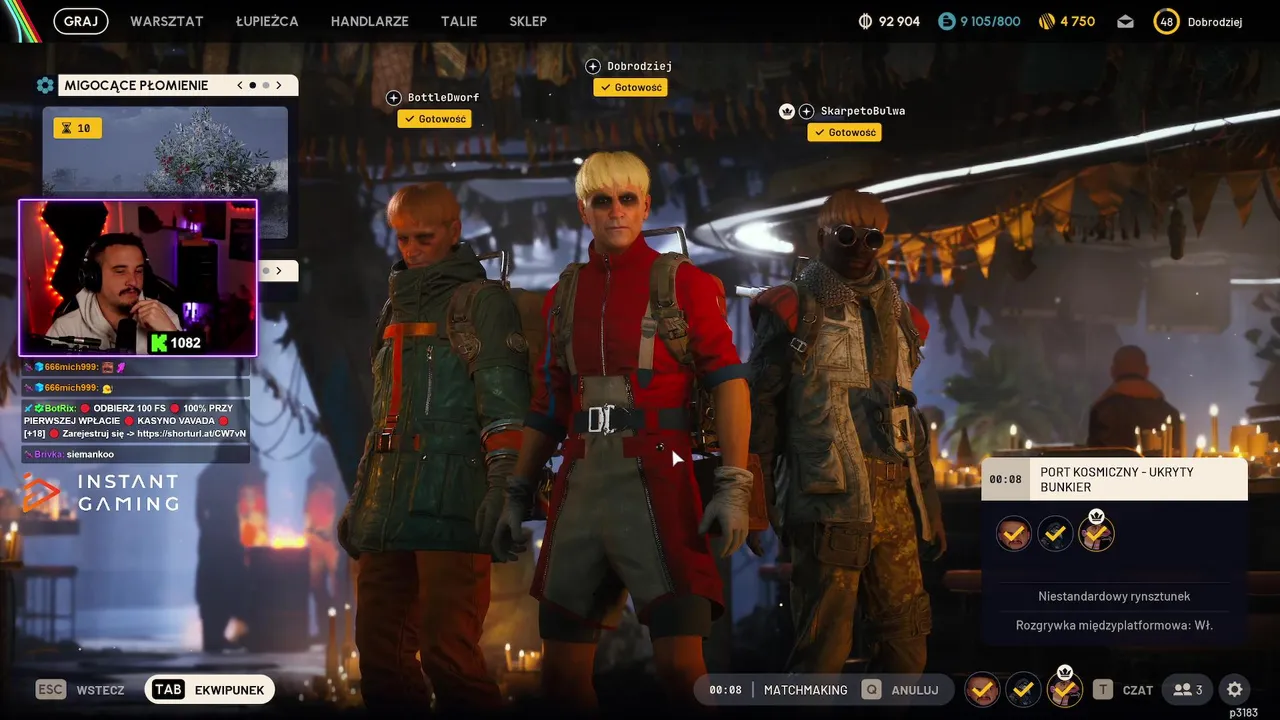This screenshot has height=720, width=1280.
Task: Click first ready check icon in bottom bar
Action: coord(982,689)
